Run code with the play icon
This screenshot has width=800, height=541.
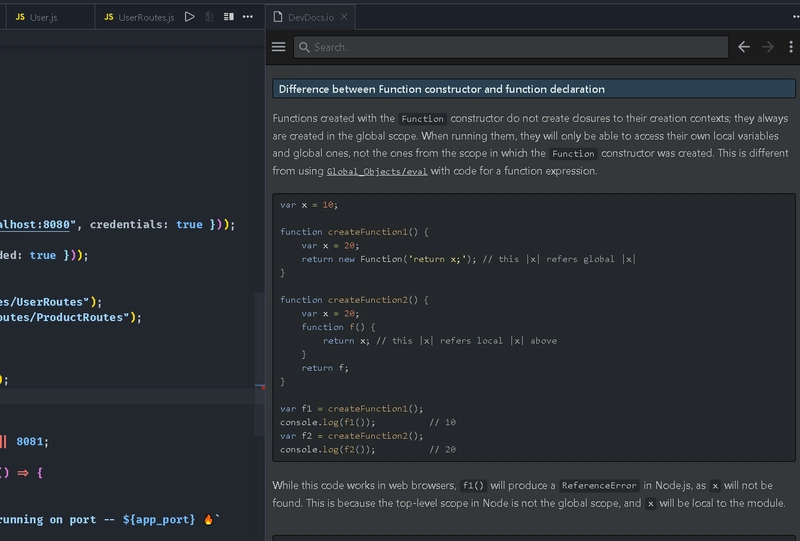click(x=189, y=17)
